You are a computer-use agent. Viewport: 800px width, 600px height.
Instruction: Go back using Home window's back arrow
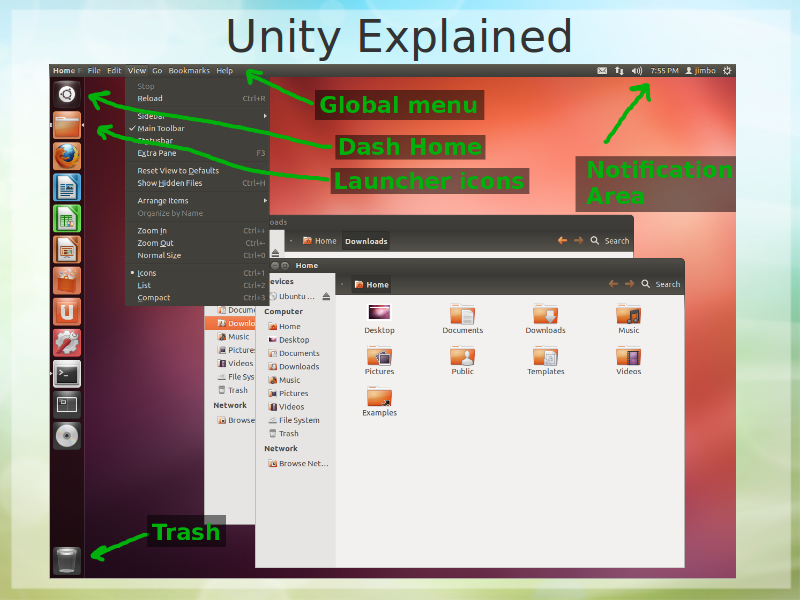coord(613,284)
